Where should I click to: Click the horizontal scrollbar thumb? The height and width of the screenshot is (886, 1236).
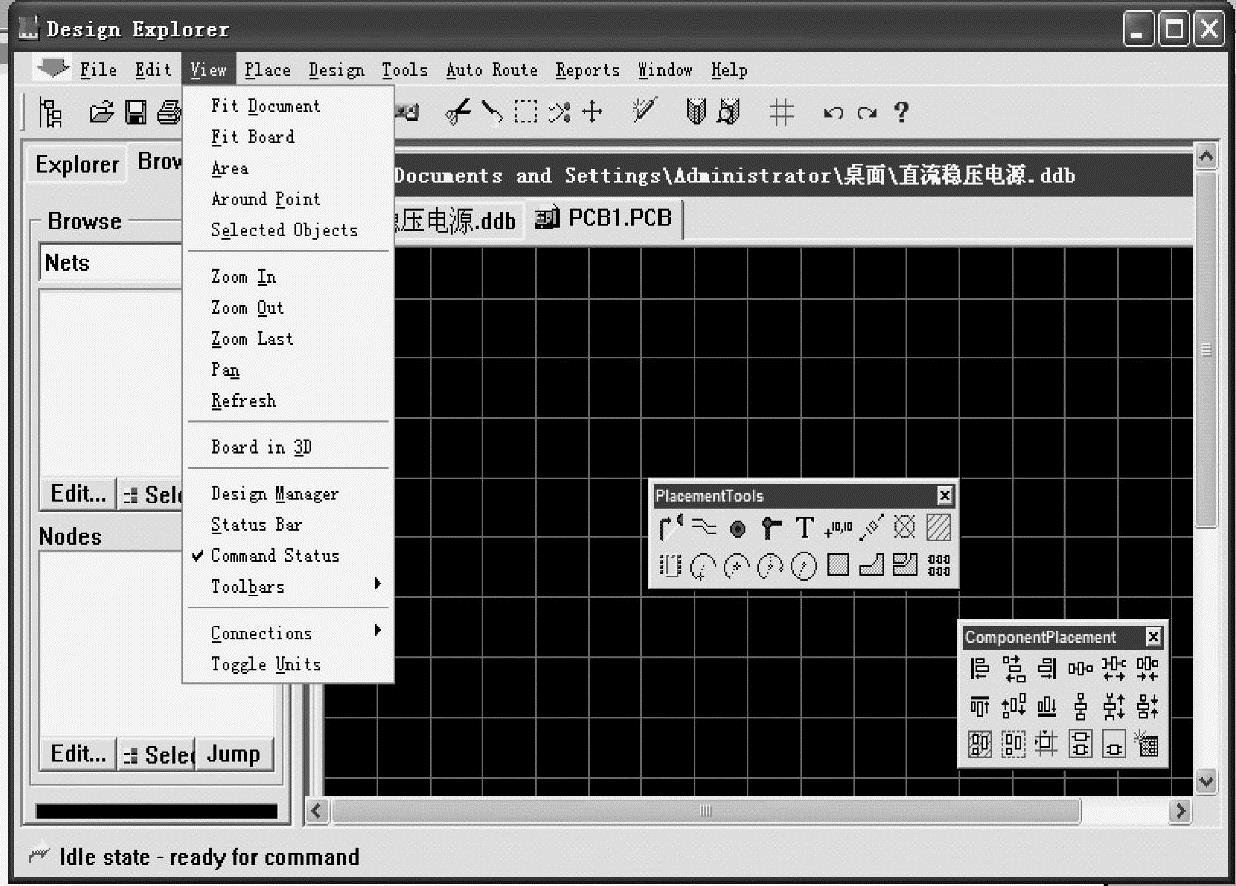705,811
